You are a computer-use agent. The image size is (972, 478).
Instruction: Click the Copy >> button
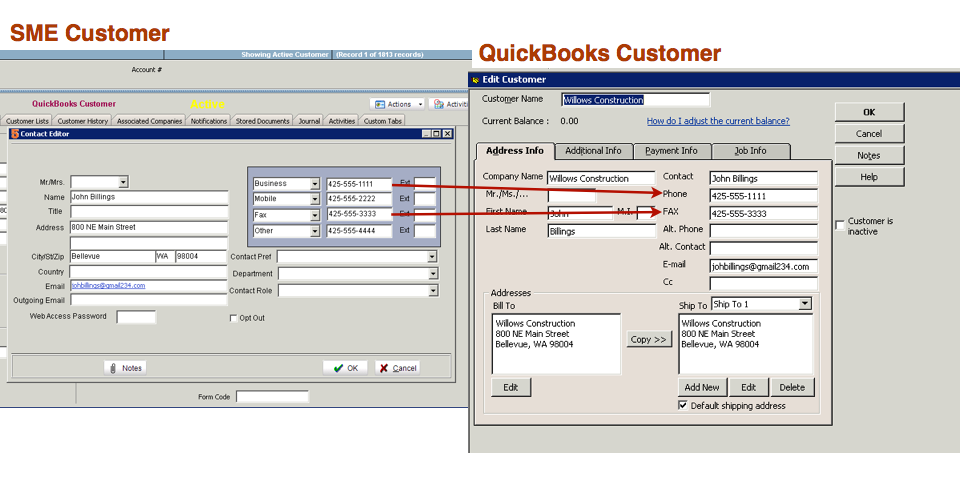[648, 339]
